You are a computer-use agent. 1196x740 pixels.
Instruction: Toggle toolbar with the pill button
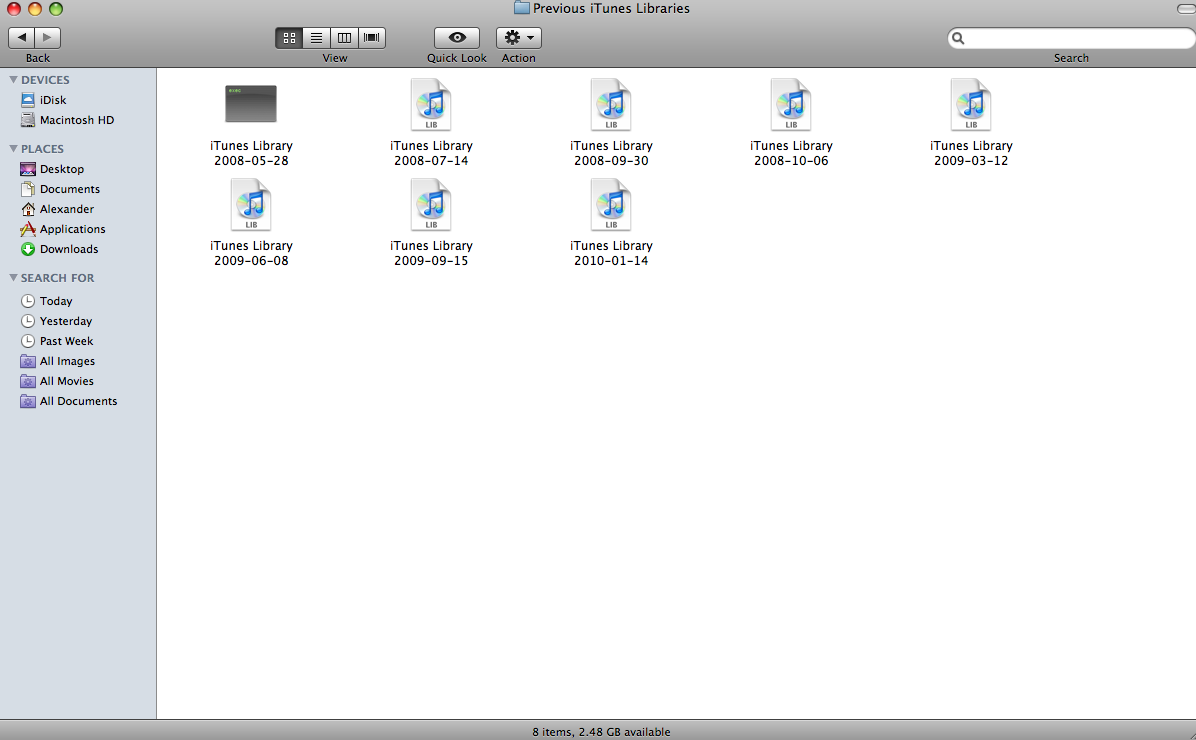point(1186,8)
